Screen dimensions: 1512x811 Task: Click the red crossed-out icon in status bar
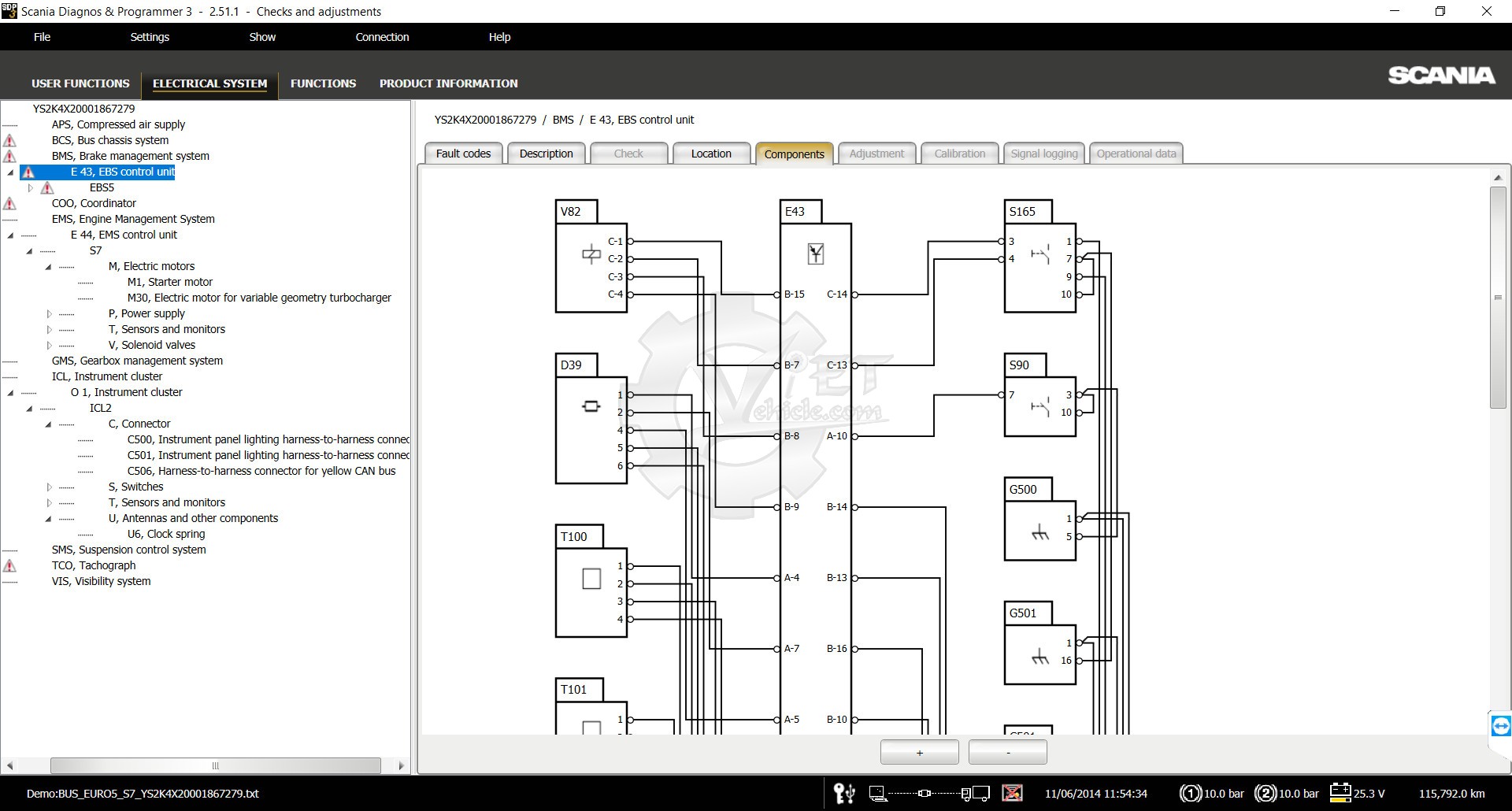tap(1012, 793)
